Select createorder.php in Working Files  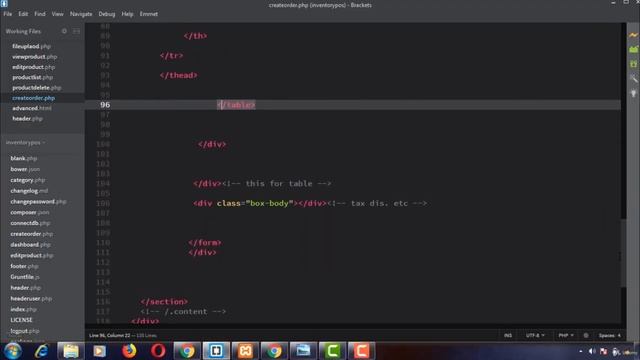click(x=33, y=98)
